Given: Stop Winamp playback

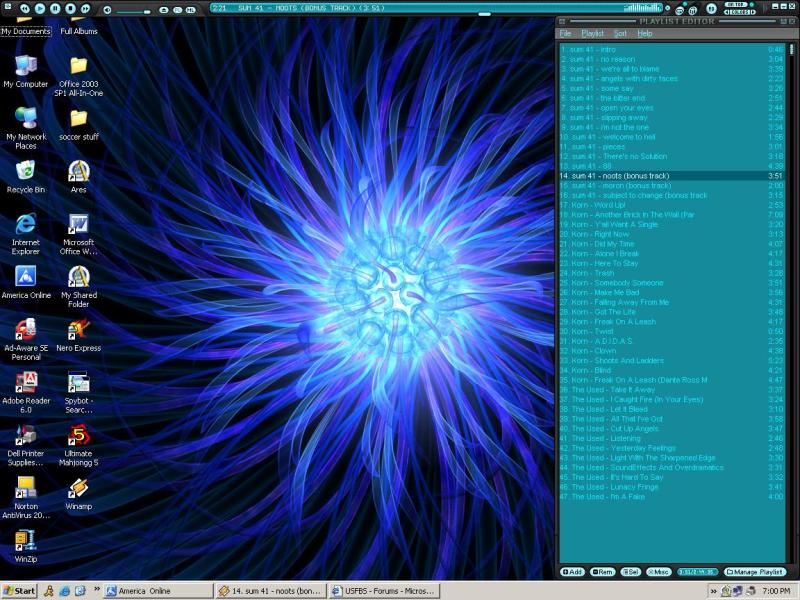Looking at the screenshot, I should point(70,8).
